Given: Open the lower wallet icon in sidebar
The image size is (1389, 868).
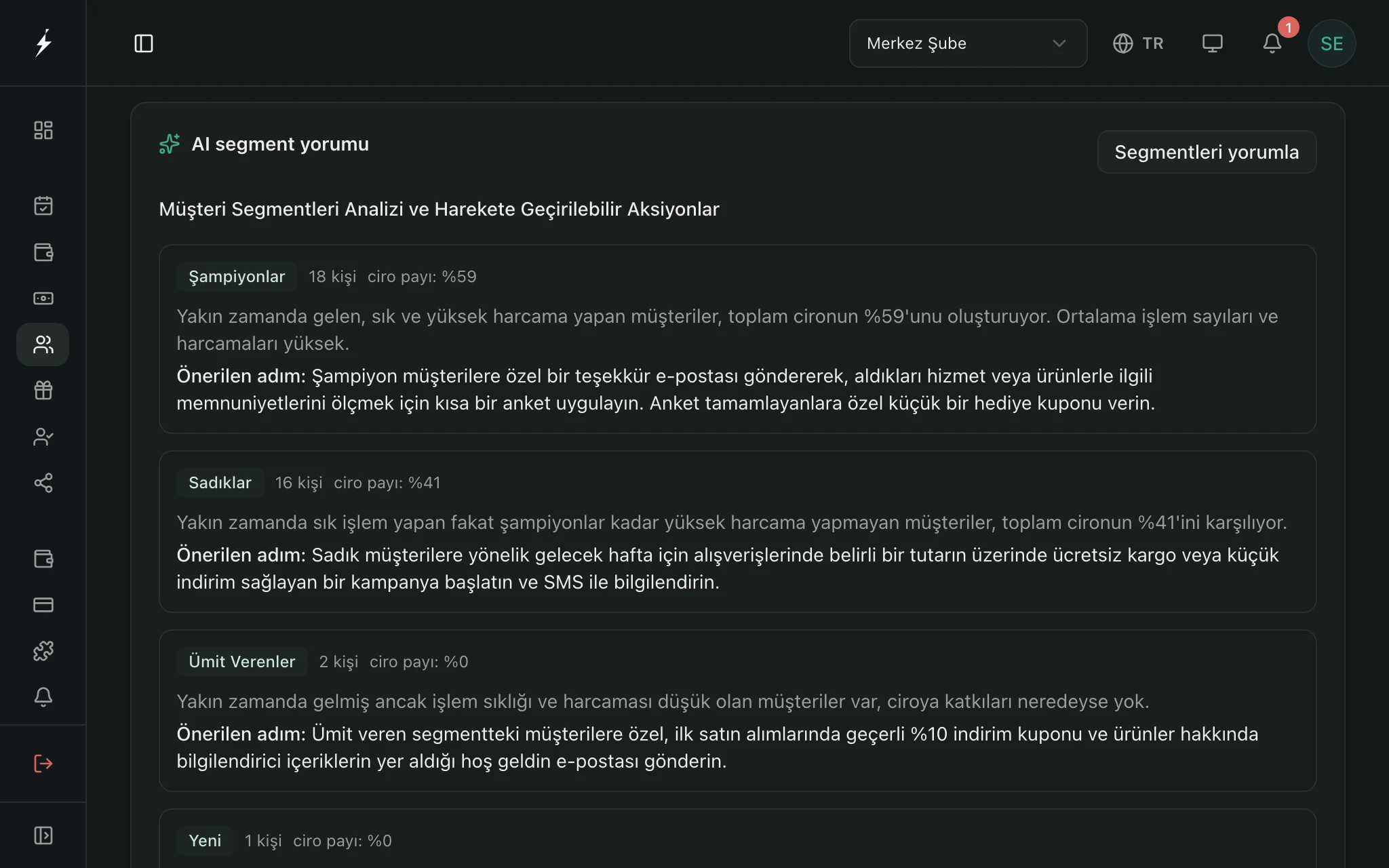Looking at the screenshot, I should click(43, 559).
